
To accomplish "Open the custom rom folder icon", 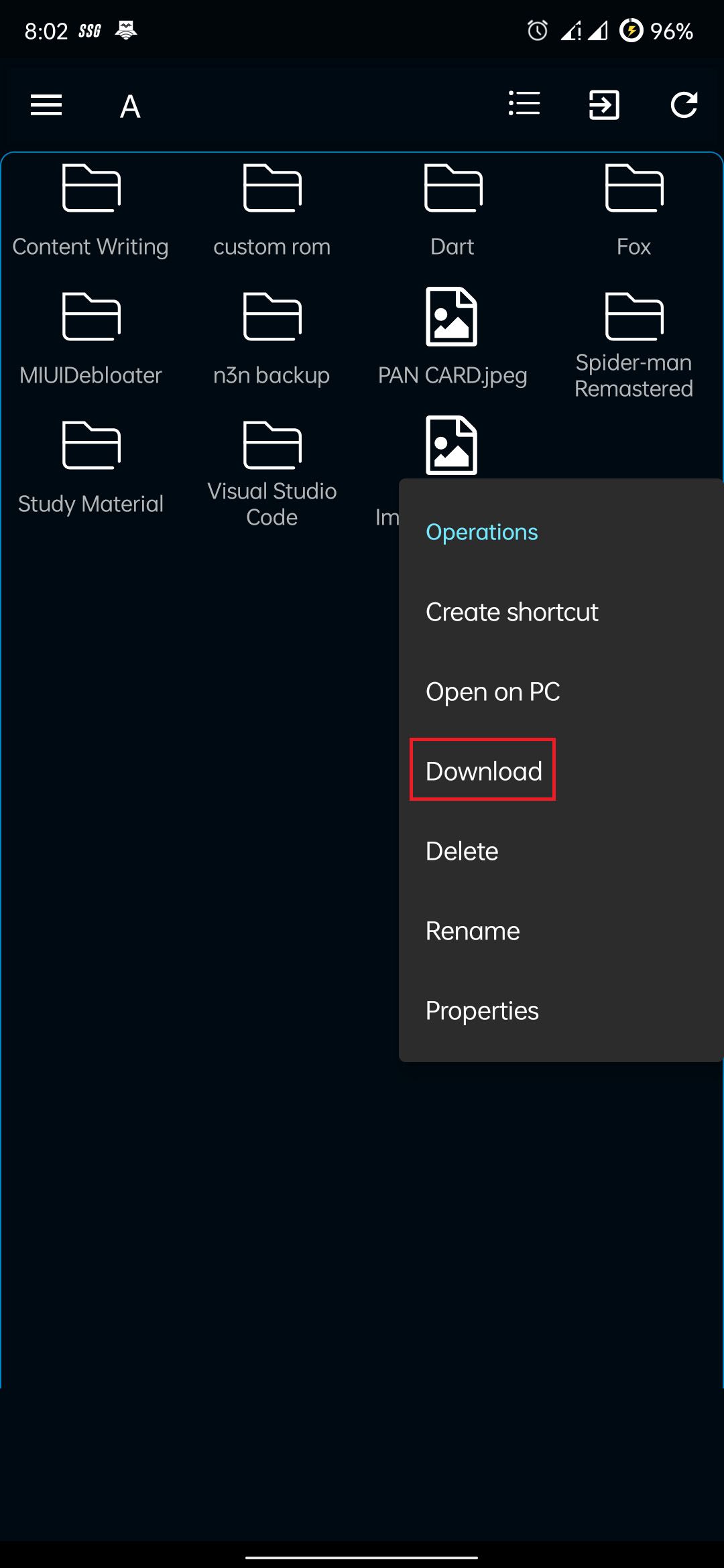I will 272,188.
